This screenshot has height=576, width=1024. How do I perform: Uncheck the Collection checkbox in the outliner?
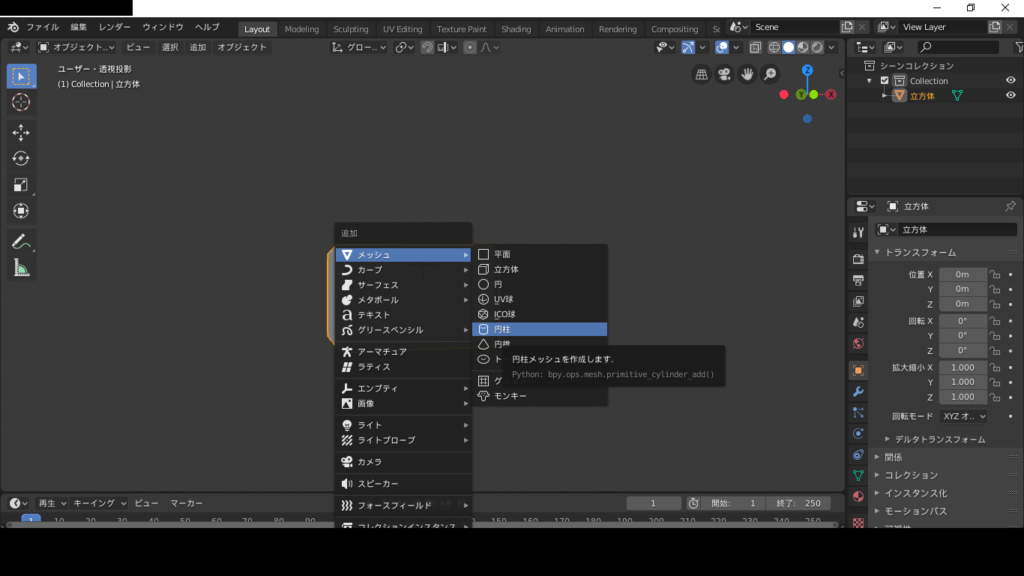[x=884, y=81]
